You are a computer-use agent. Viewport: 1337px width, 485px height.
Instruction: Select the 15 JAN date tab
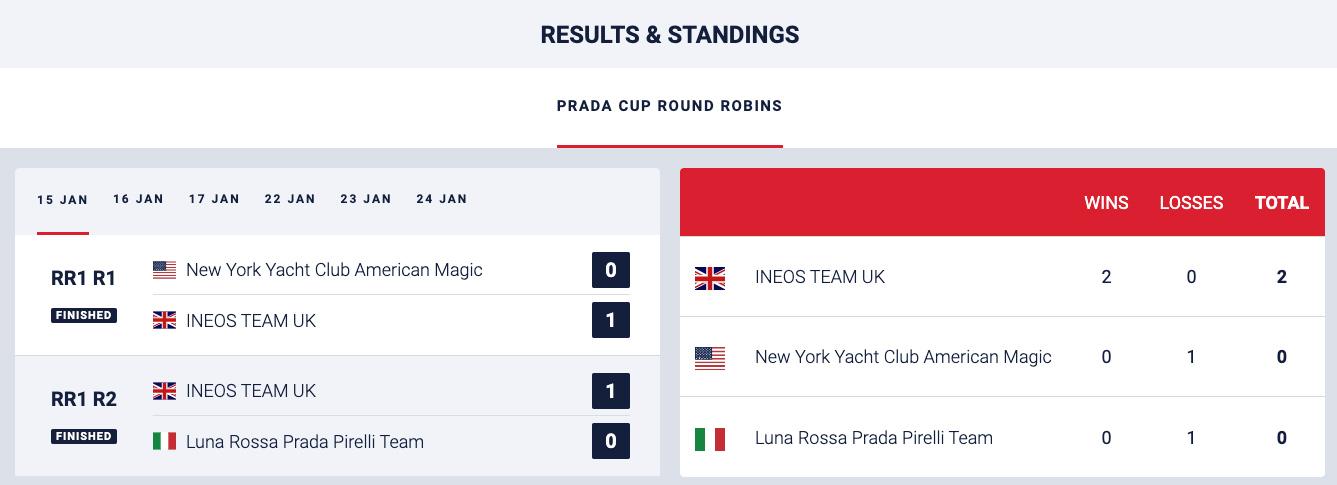[x=63, y=200]
